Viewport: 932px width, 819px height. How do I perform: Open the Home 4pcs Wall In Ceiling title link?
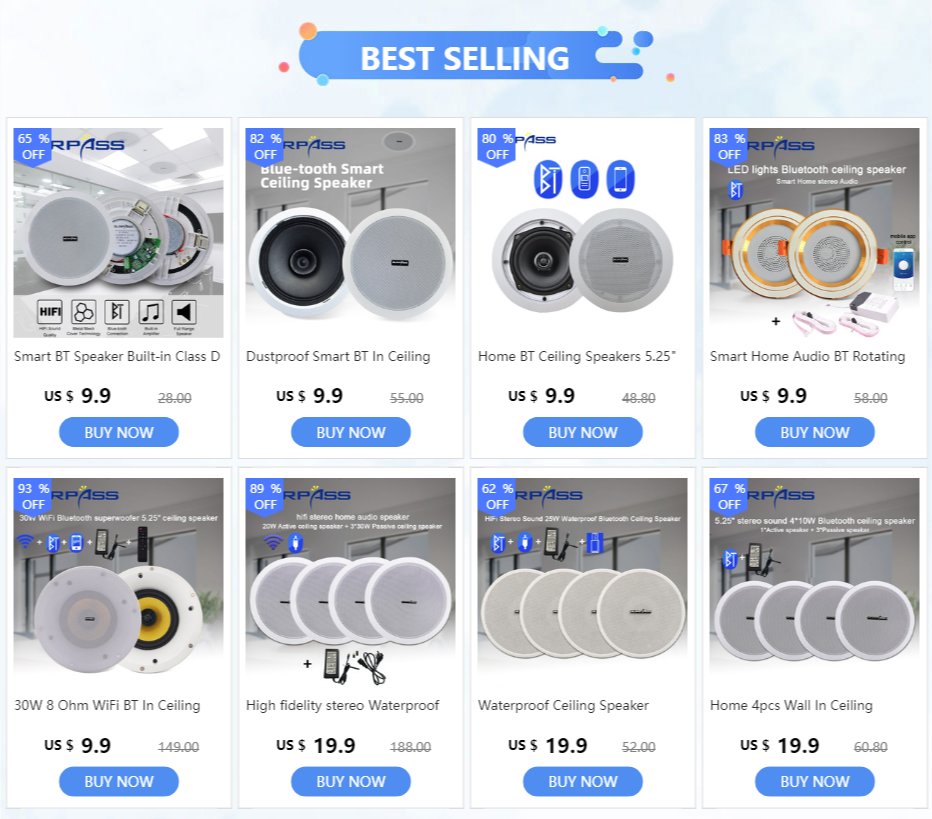click(791, 705)
